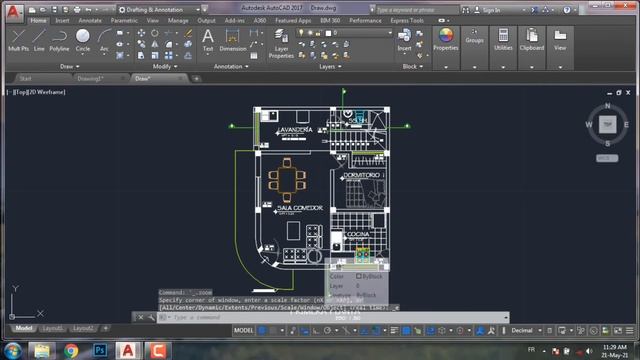Open the Clipboard panel
Screen dimensions: 640x360
(x=532, y=40)
